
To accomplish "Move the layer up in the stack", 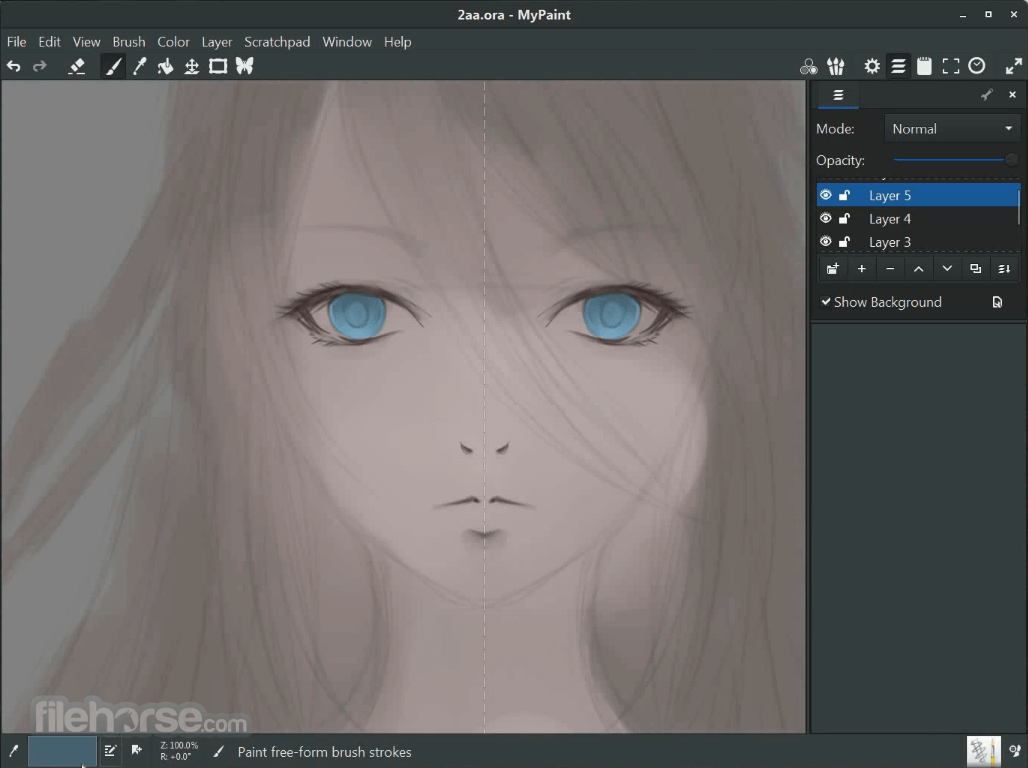I will (919, 269).
